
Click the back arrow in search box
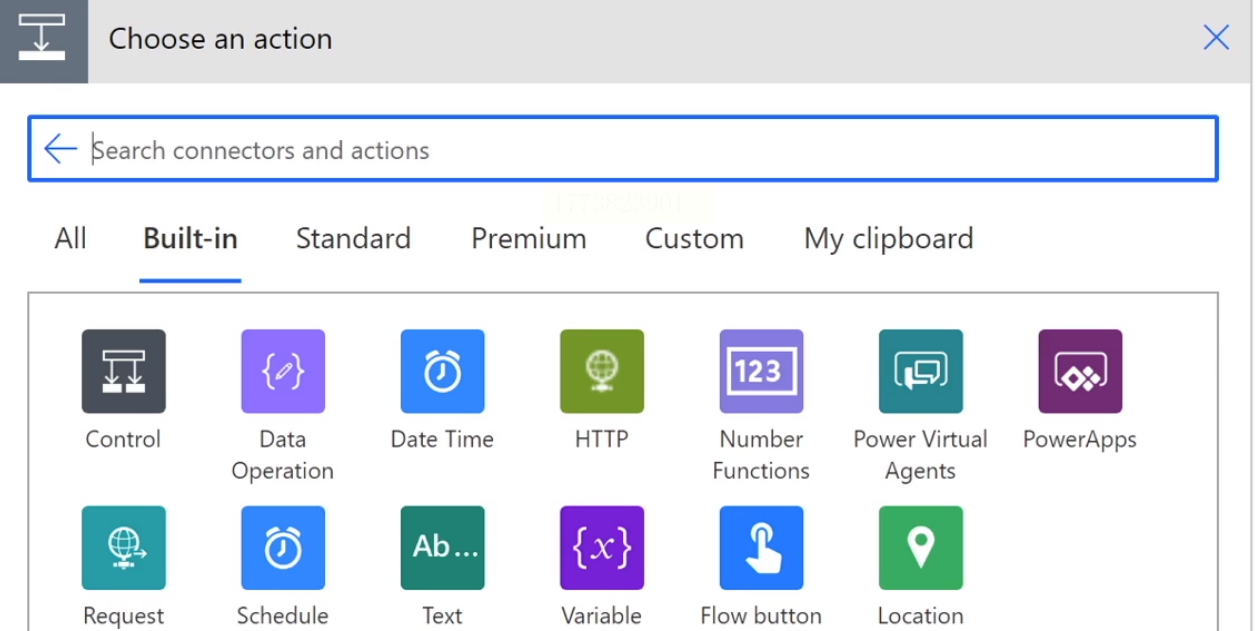[x=60, y=150]
